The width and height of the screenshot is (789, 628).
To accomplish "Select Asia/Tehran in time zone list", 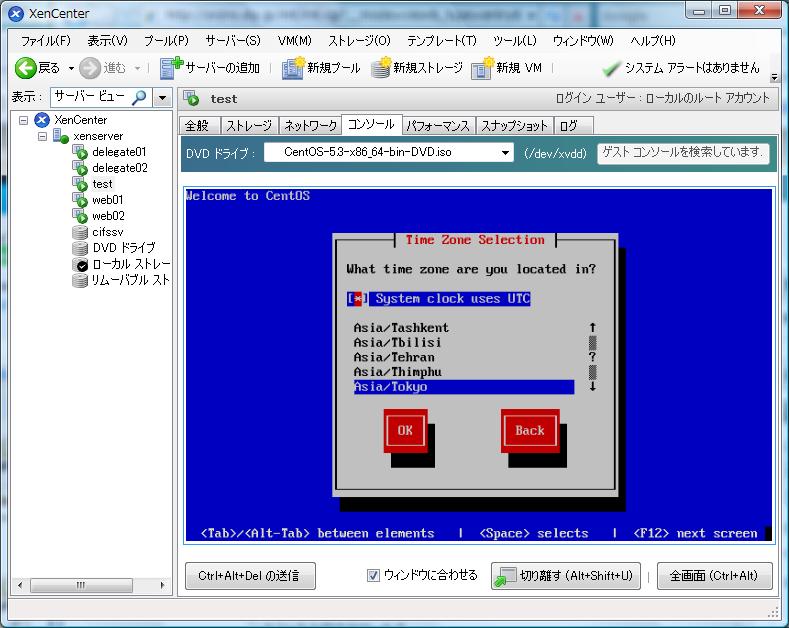I will (x=394, y=357).
